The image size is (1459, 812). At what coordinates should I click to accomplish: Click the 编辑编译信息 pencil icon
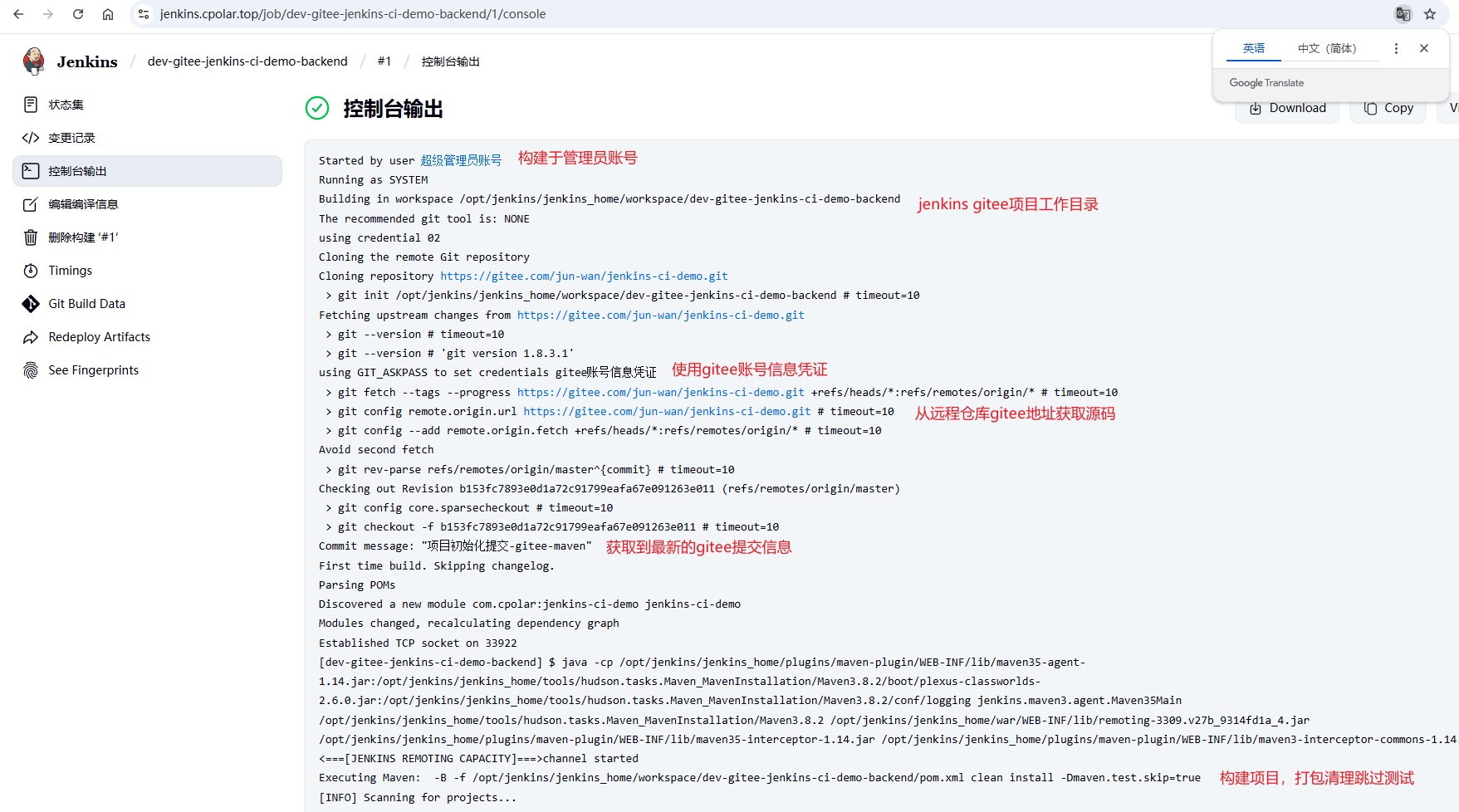(x=31, y=204)
